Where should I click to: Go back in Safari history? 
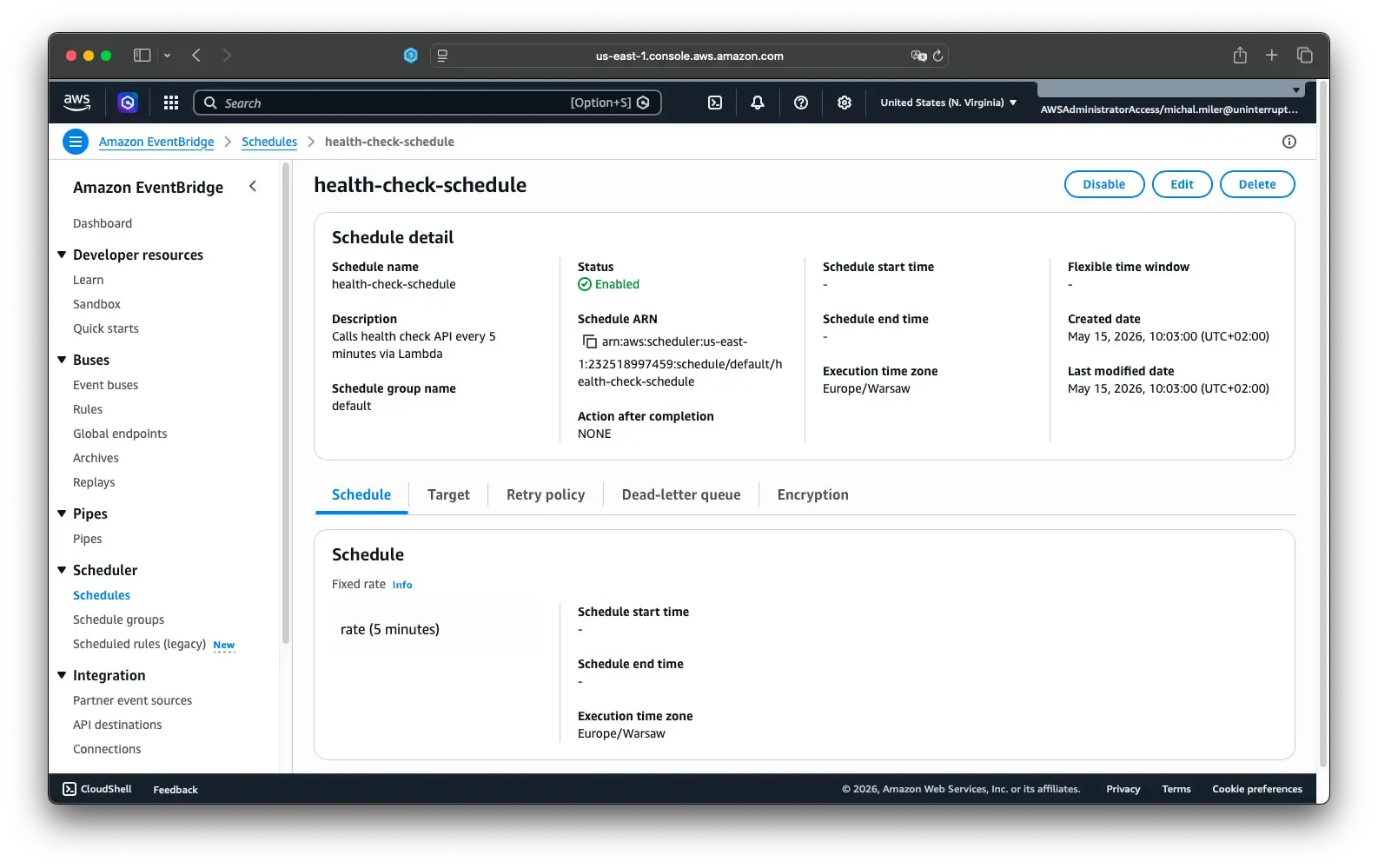pos(196,56)
